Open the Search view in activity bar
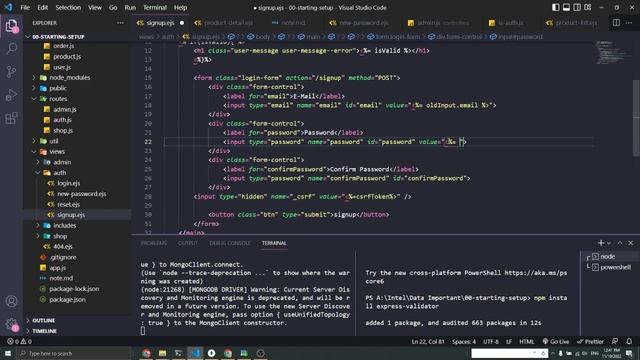Screen dimensions: 640x360 click(x=11, y=49)
